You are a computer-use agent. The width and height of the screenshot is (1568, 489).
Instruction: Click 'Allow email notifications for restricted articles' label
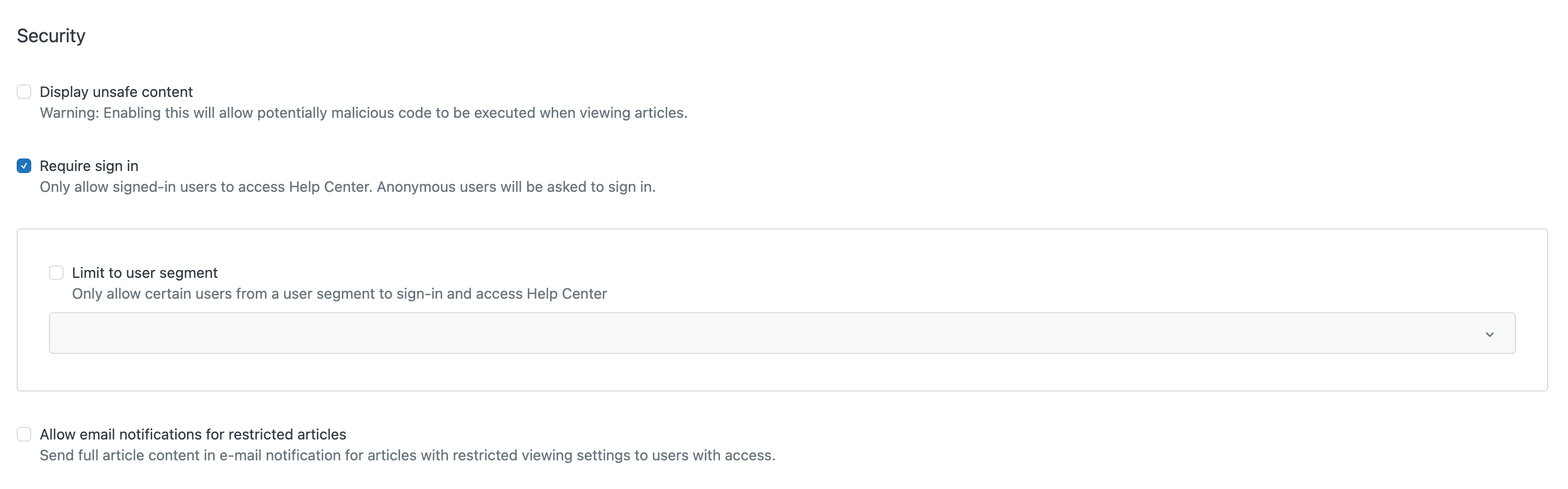(192, 434)
